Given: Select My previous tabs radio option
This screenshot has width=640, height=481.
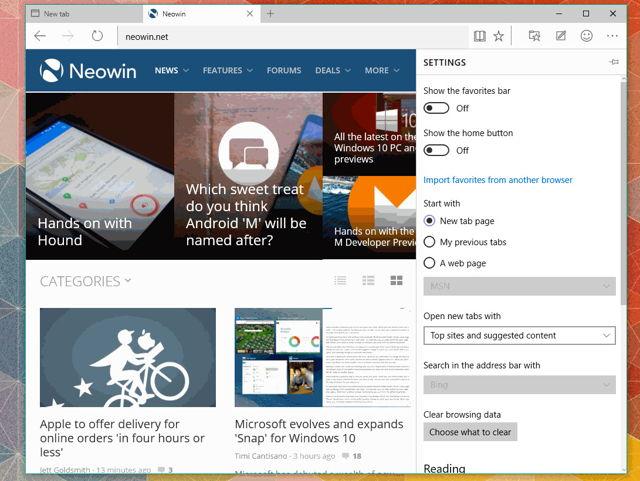Looking at the screenshot, I should tap(429, 242).
